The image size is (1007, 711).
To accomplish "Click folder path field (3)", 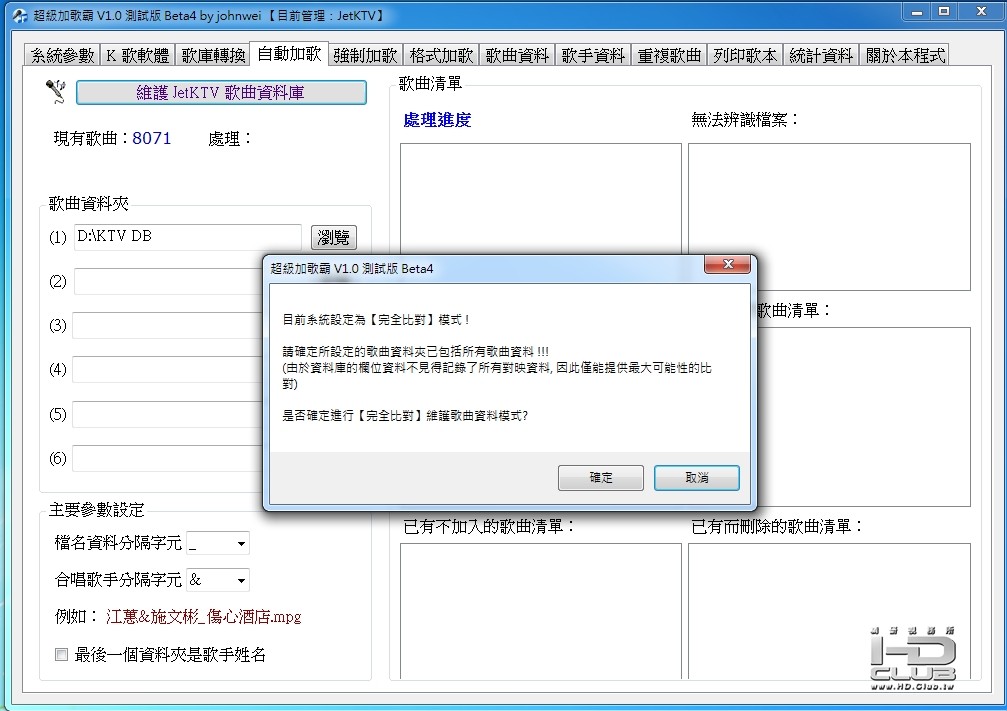I will (168, 325).
